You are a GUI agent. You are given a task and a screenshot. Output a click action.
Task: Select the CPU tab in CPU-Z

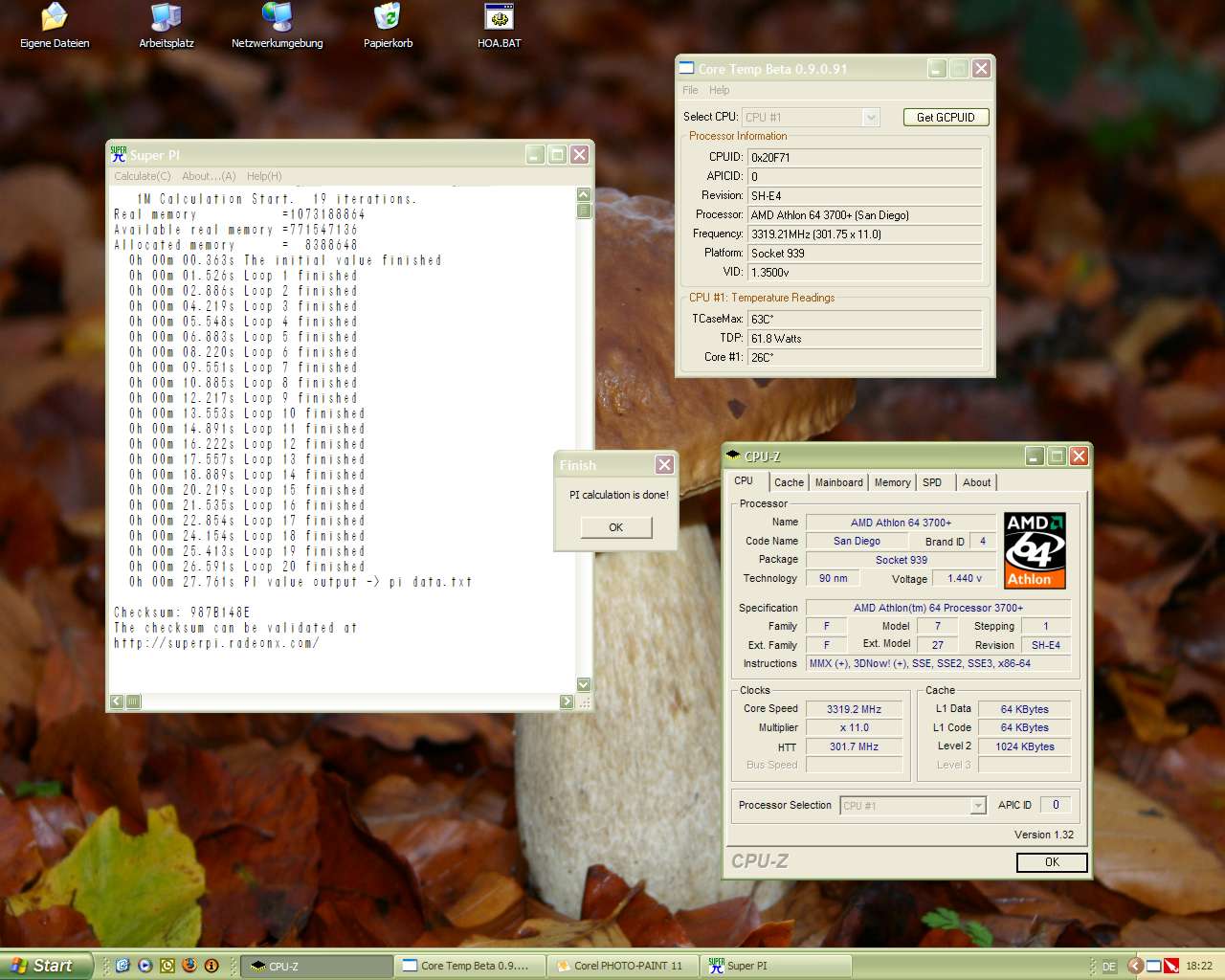click(744, 480)
